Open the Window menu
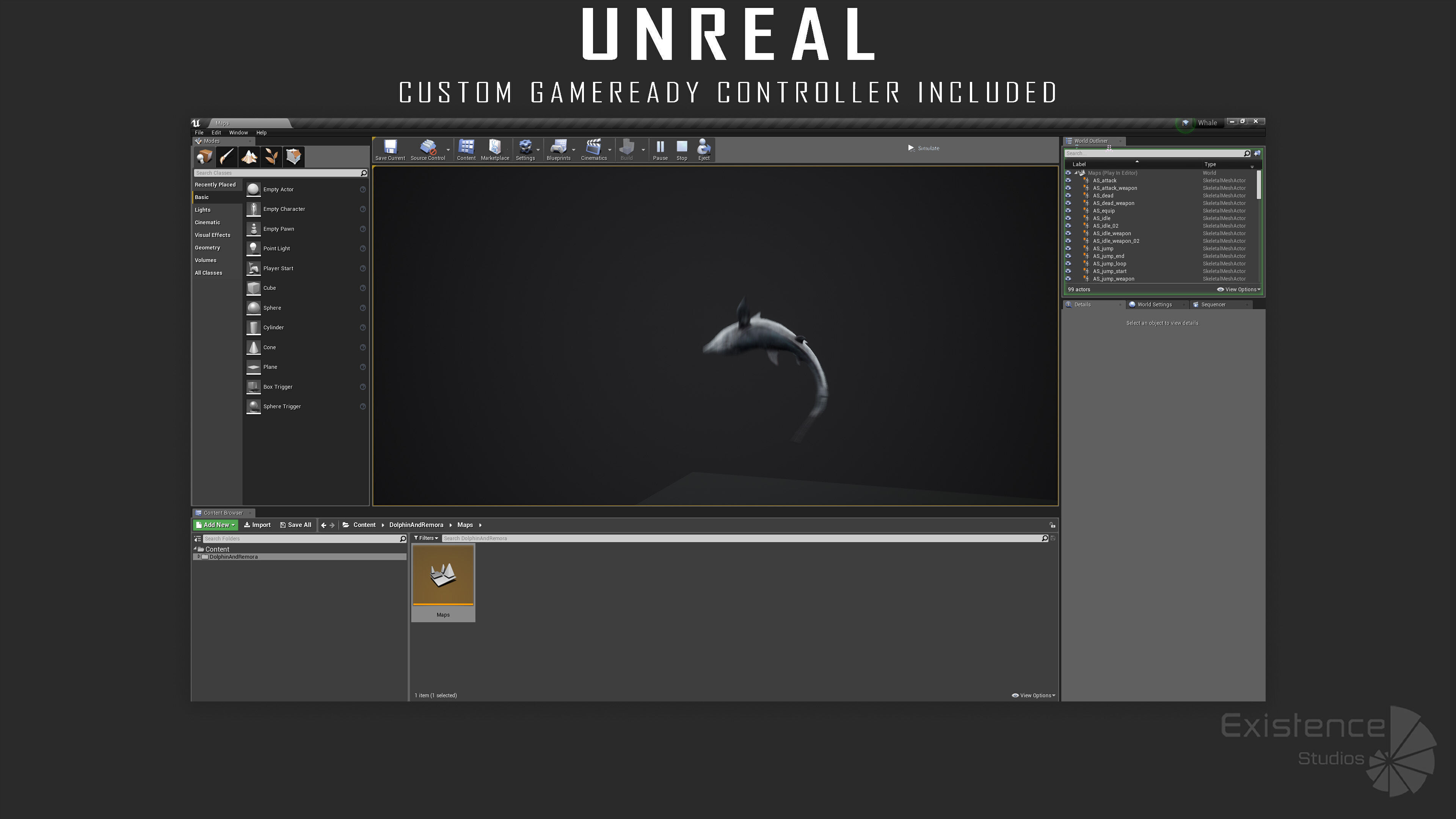 tap(238, 133)
